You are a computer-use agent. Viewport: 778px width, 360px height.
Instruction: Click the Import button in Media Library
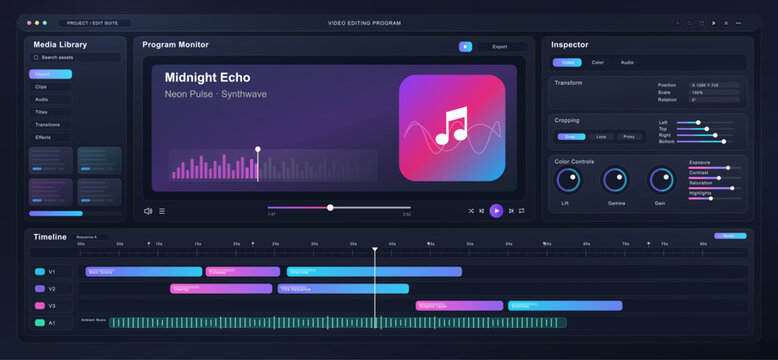[x=51, y=74]
